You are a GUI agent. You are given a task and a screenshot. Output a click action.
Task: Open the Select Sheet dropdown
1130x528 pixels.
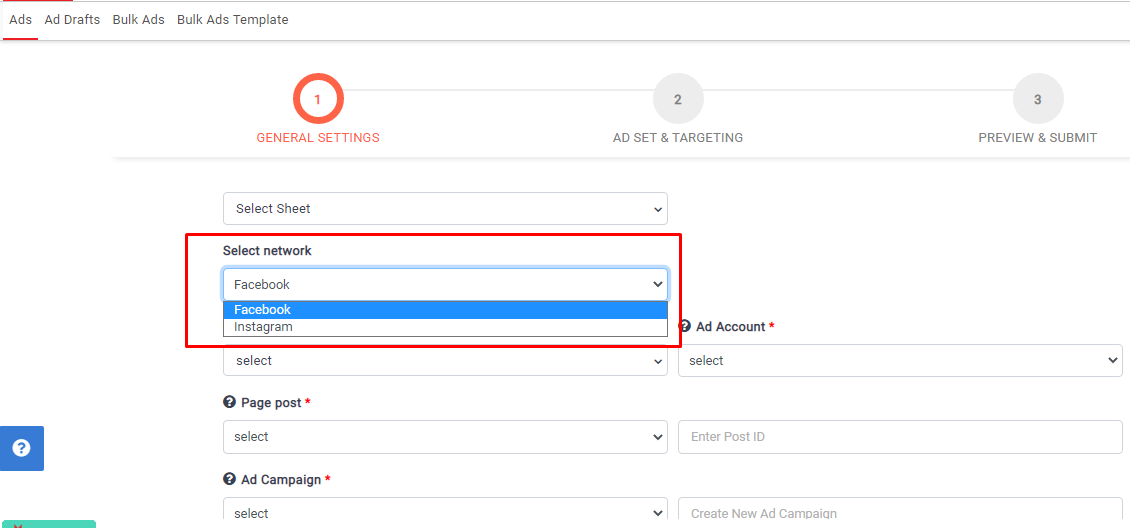(x=445, y=209)
